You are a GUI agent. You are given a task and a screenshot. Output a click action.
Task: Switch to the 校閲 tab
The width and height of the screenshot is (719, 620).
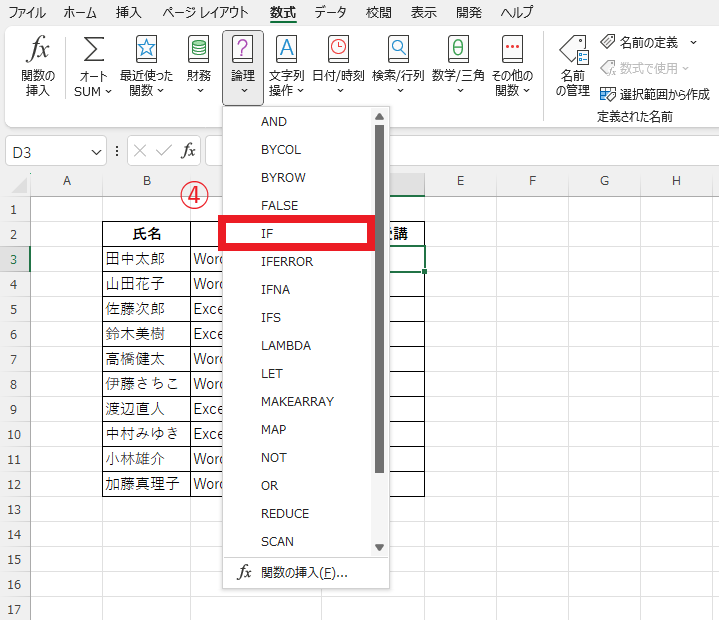(x=379, y=12)
